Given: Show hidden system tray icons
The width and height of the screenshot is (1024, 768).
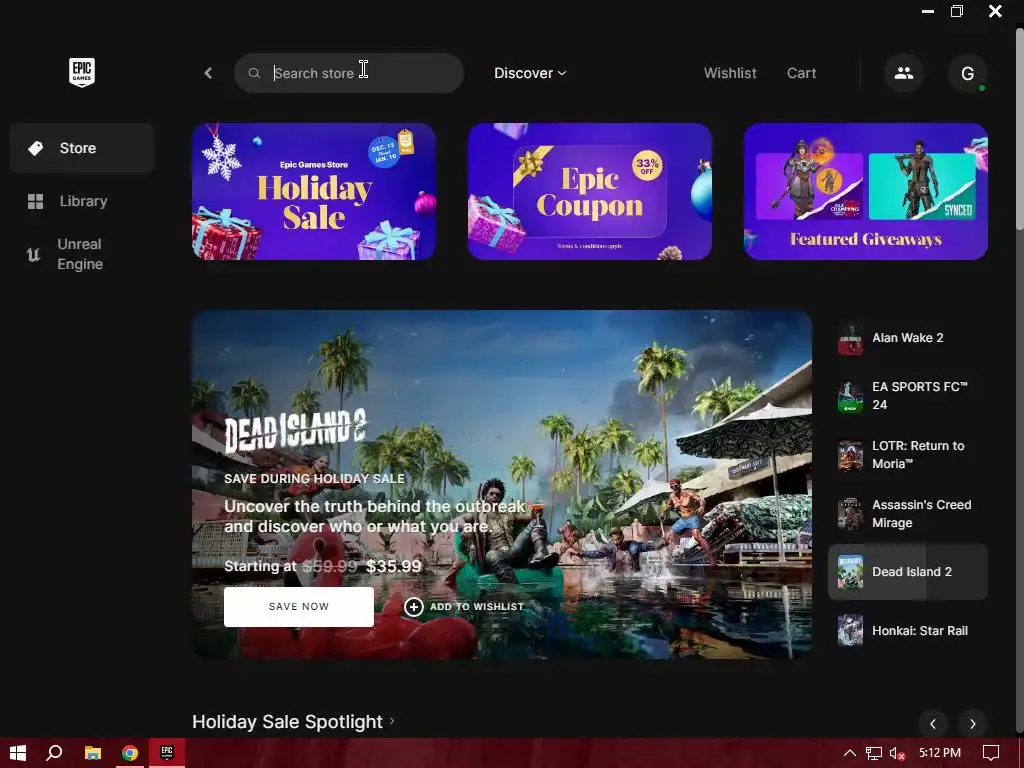Looking at the screenshot, I should (850, 753).
